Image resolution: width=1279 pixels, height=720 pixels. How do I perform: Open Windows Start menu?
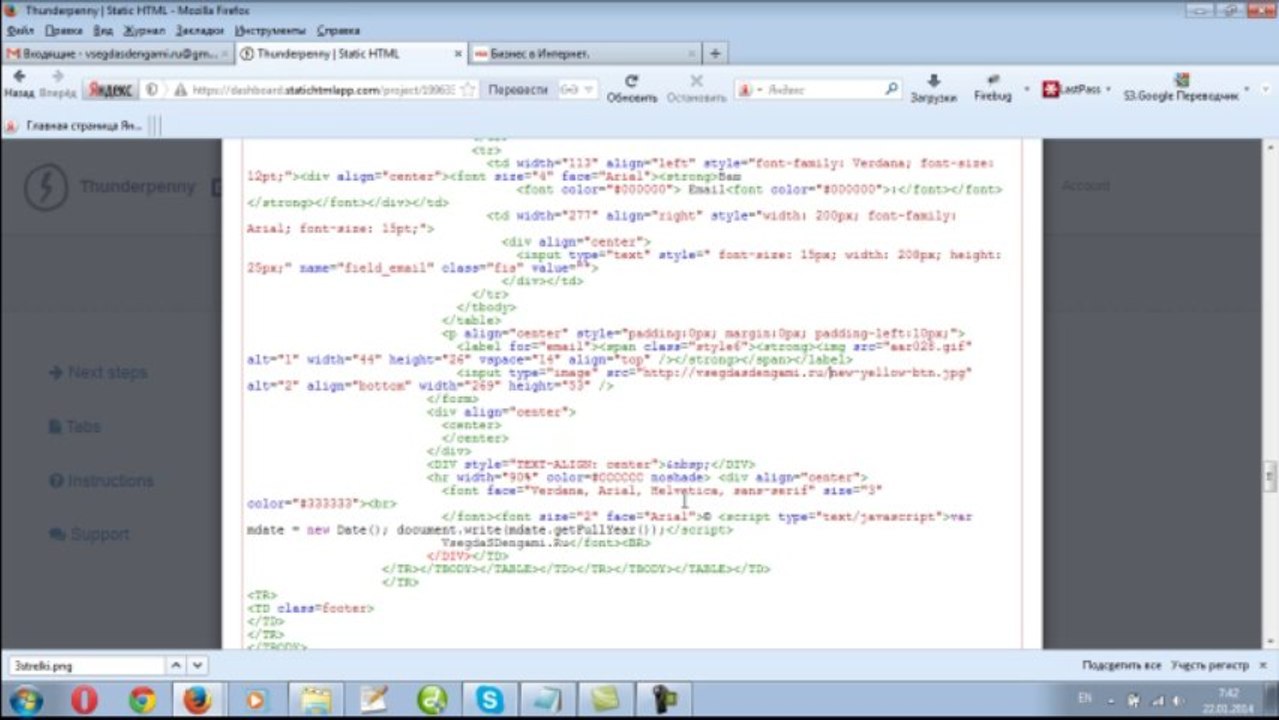[24, 700]
